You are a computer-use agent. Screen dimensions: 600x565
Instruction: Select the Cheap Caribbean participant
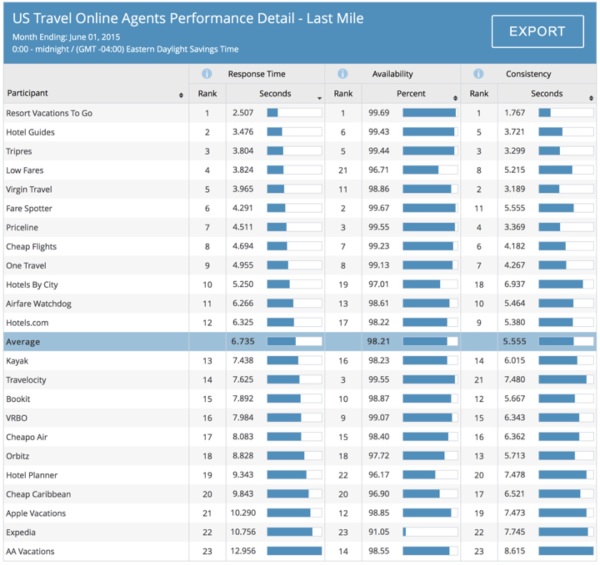tap(38, 494)
